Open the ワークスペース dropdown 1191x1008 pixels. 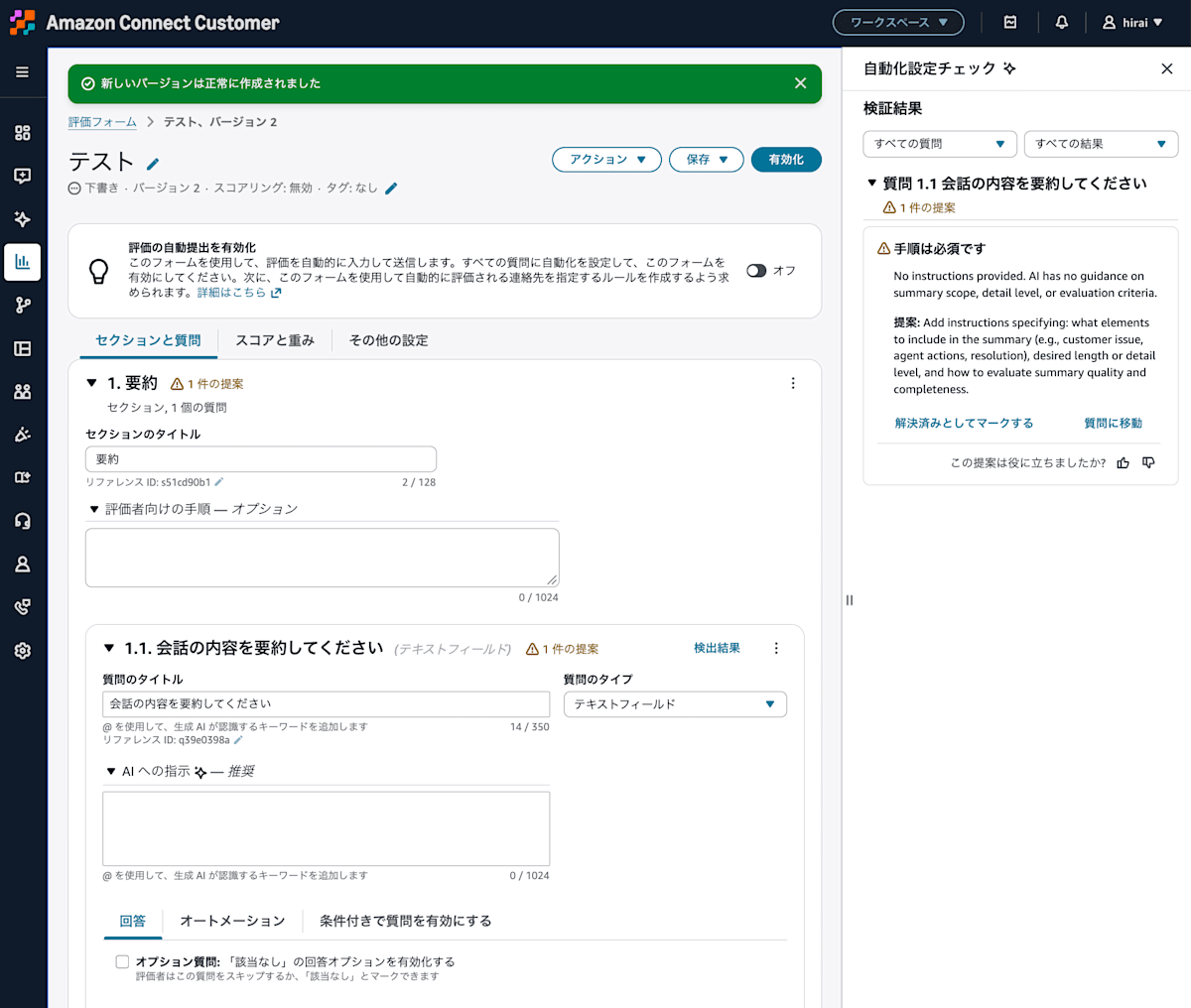tap(899, 22)
